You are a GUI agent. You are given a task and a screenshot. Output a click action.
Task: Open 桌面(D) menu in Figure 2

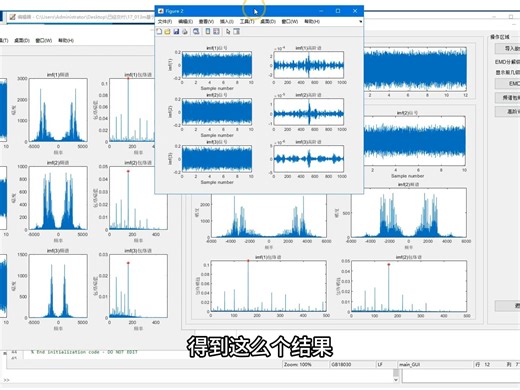coord(268,21)
